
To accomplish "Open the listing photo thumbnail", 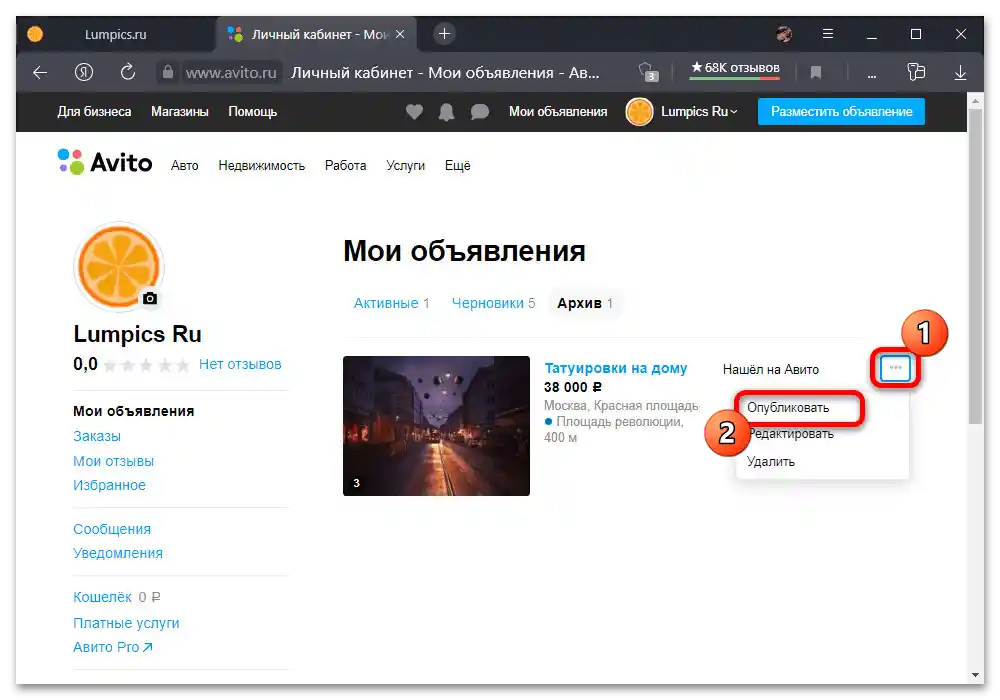I will (436, 426).
